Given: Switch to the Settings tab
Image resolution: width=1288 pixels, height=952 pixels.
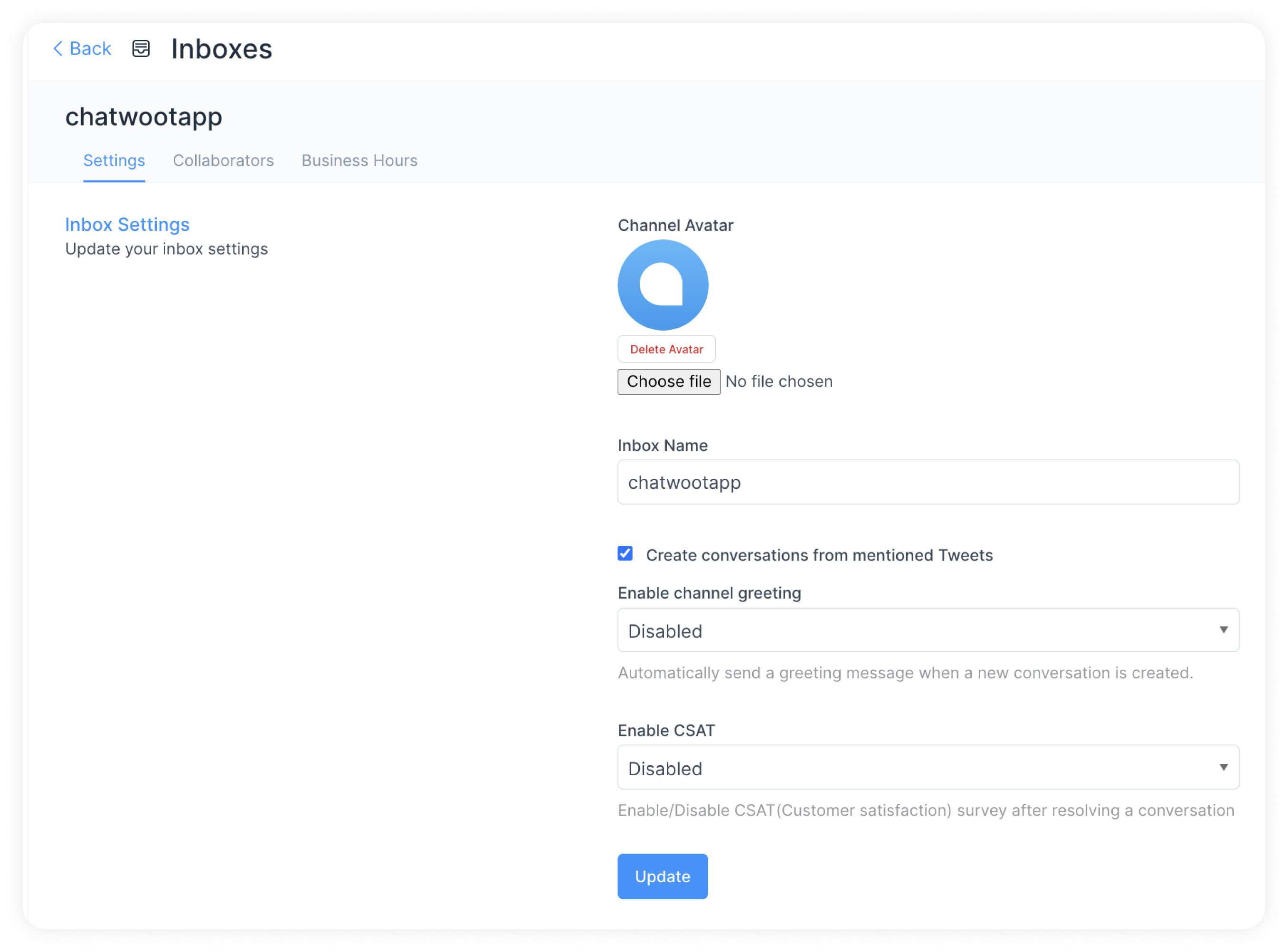Looking at the screenshot, I should coord(113,160).
